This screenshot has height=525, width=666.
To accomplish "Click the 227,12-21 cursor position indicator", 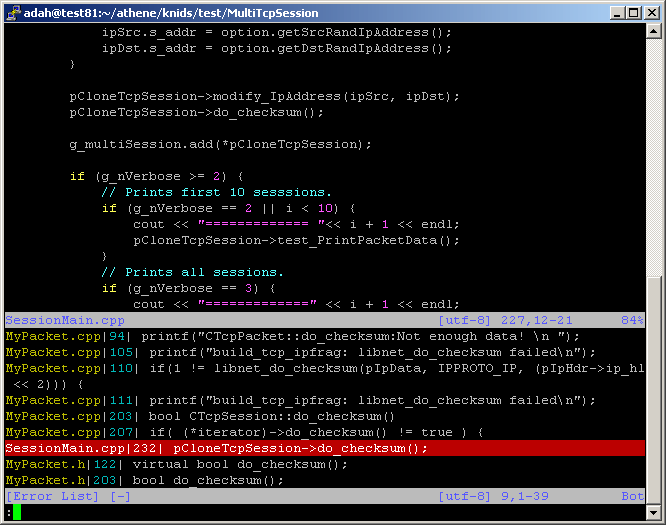I will (536, 320).
